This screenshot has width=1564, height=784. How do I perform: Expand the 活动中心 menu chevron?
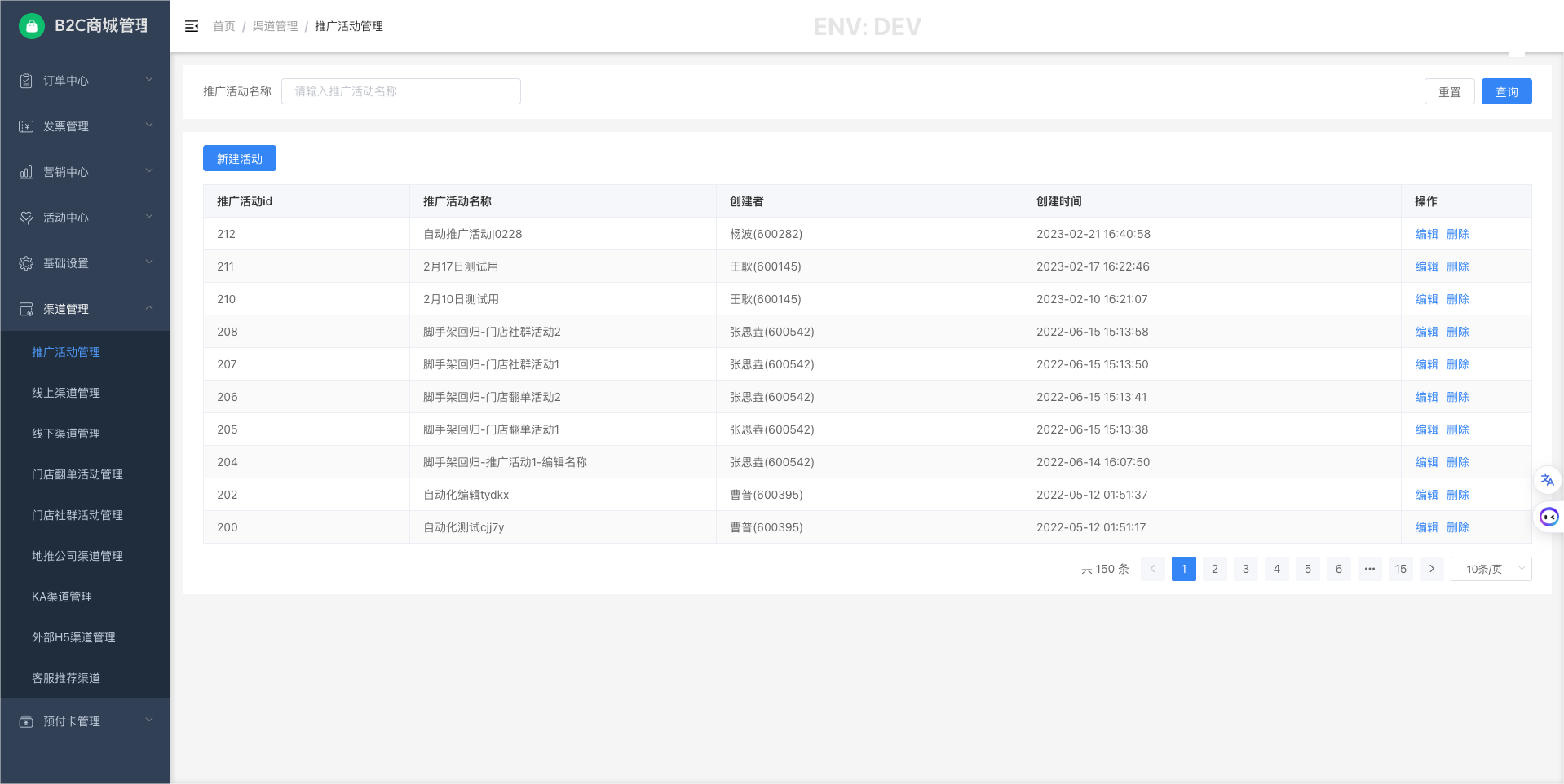pyautogui.click(x=149, y=217)
